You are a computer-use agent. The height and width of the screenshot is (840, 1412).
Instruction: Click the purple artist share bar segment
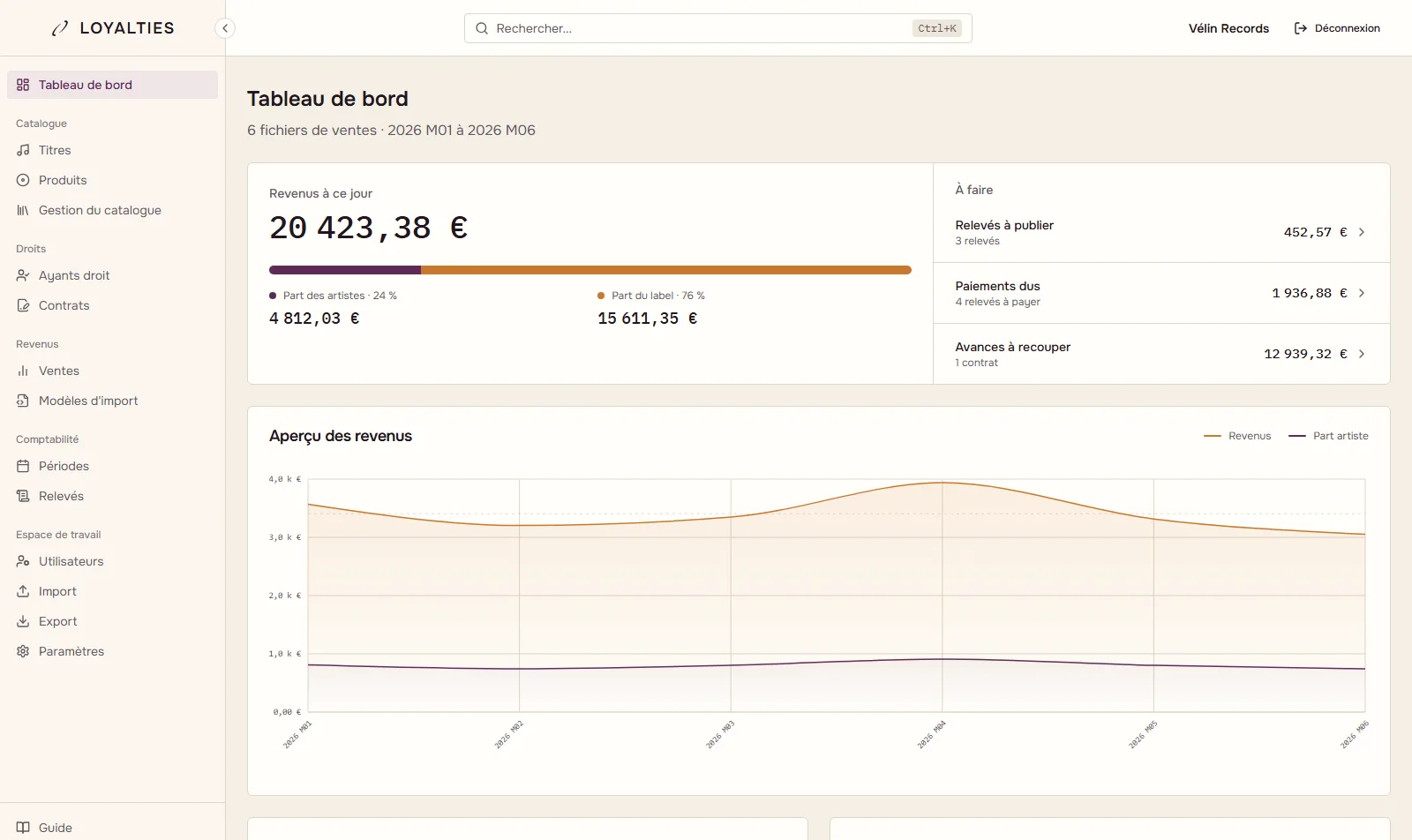(x=345, y=270)
